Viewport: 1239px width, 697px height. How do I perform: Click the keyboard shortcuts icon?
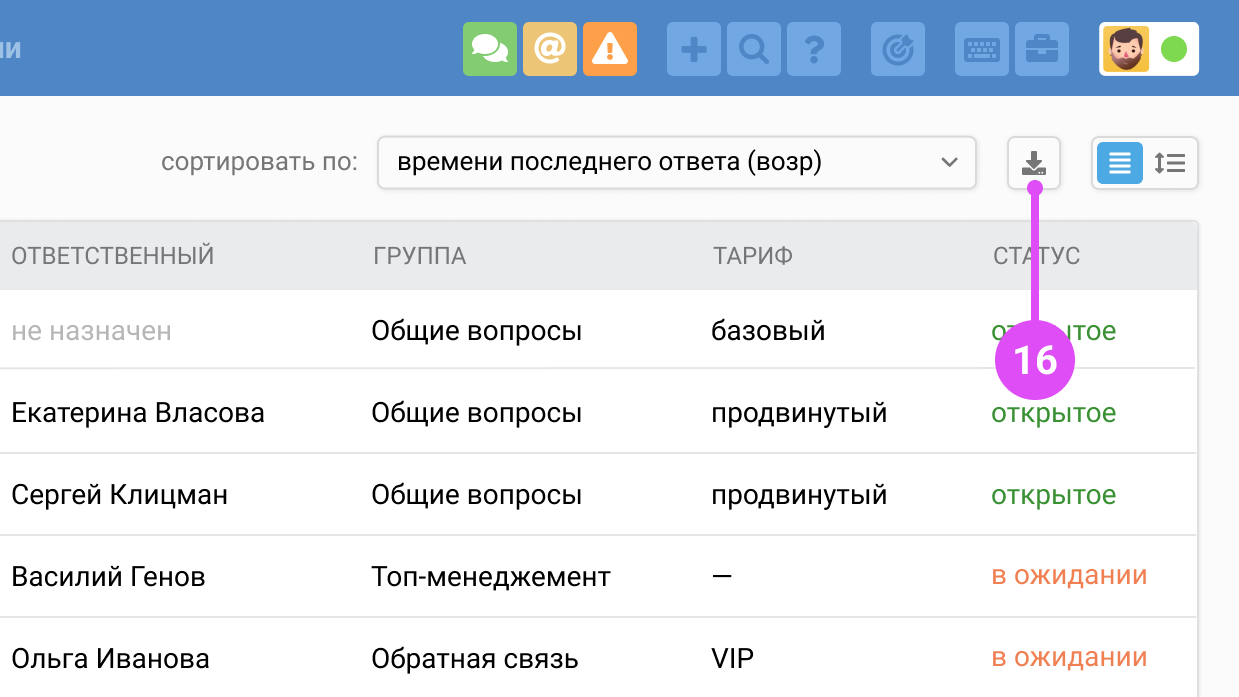982,49
